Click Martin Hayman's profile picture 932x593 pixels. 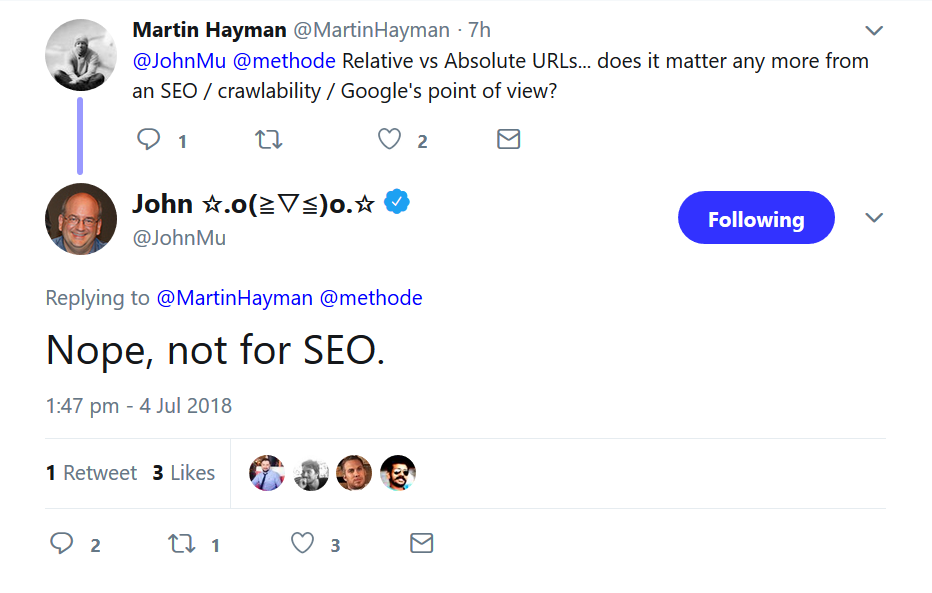[x=80, y=54]
